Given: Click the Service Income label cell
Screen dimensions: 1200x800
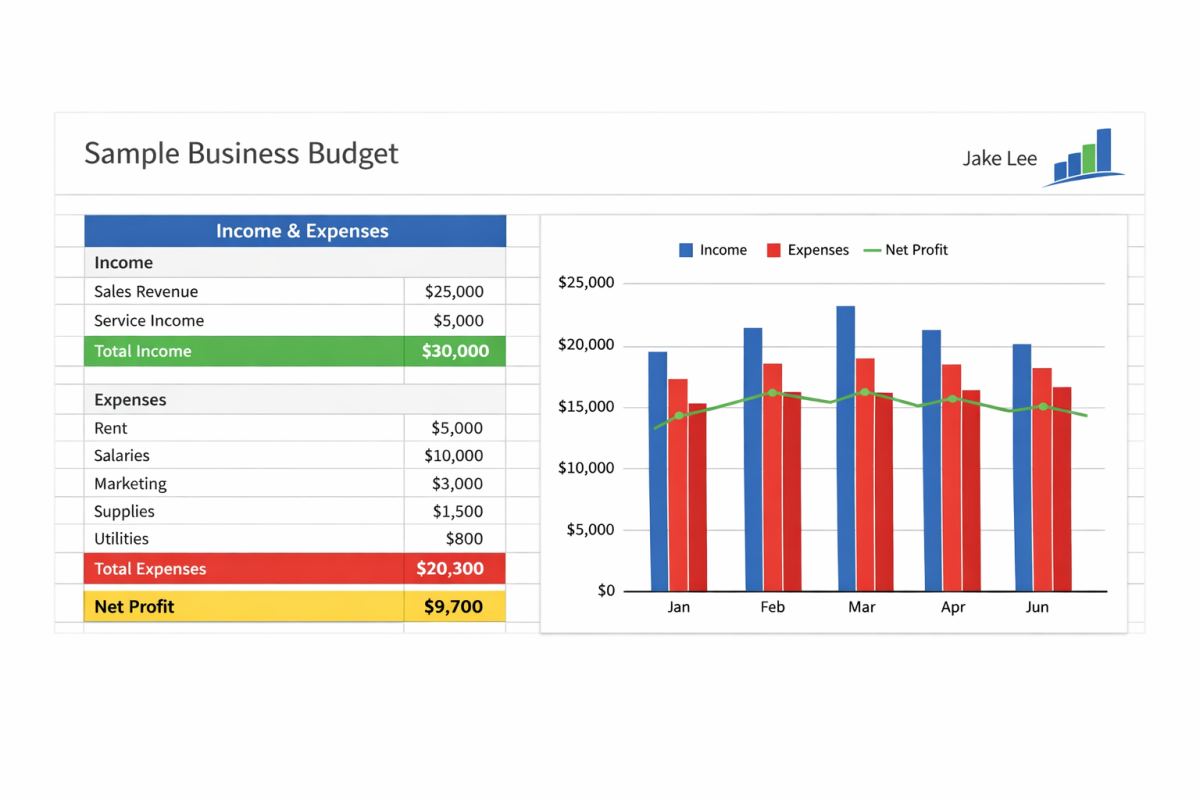Looking at the screenshot, I should [149, 321].
